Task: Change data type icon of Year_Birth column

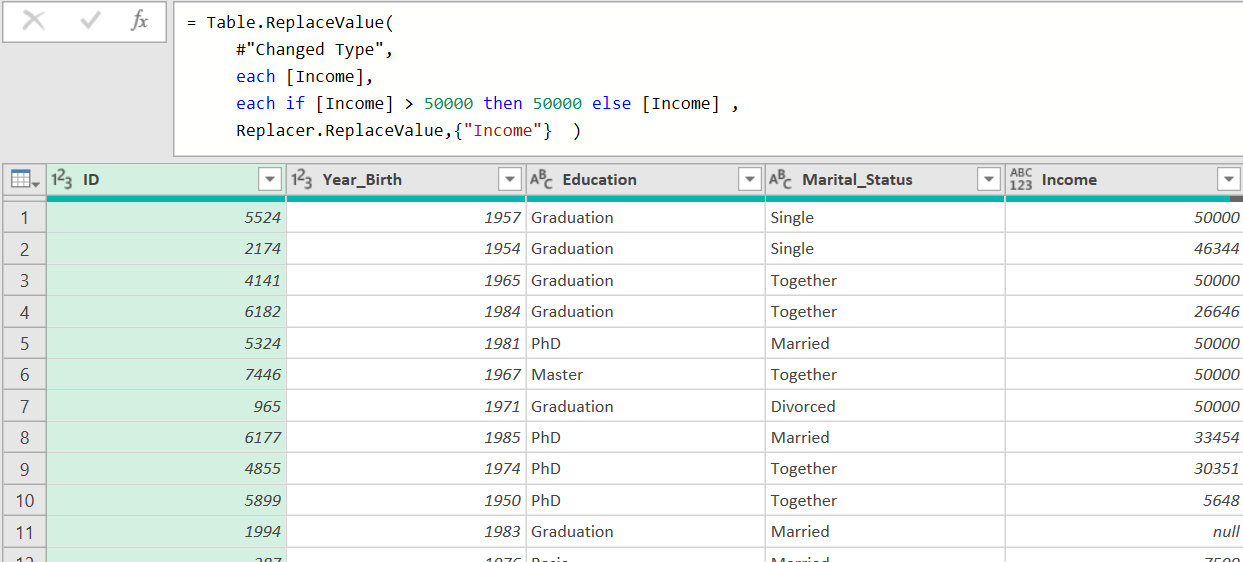Action: coord(302,180)
